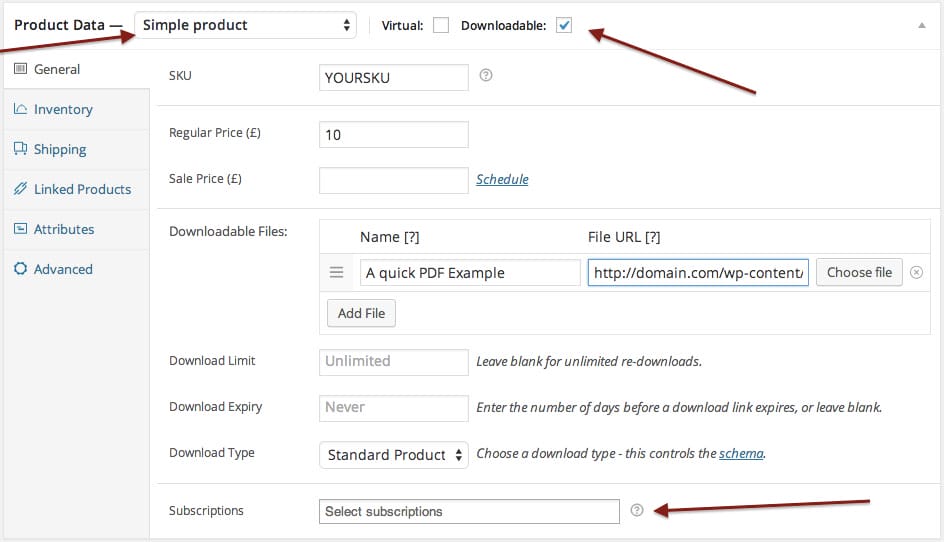Click the Shipping truck icon in sidebar
The image size is (944, 542).
pos(20,149)
